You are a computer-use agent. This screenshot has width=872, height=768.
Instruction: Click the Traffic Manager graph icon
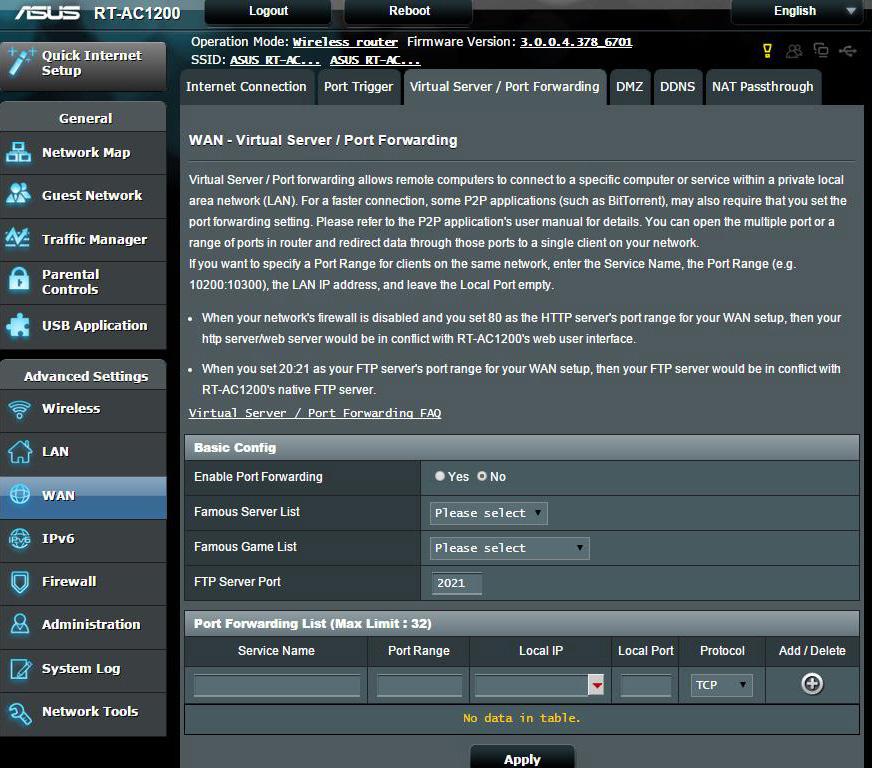18,238
